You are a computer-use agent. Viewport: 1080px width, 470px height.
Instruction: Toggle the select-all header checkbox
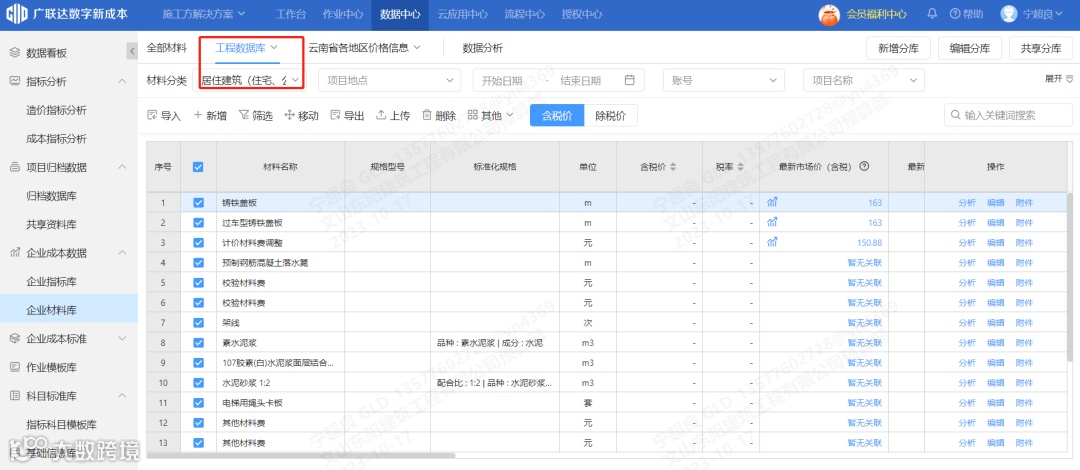[198, 167]
